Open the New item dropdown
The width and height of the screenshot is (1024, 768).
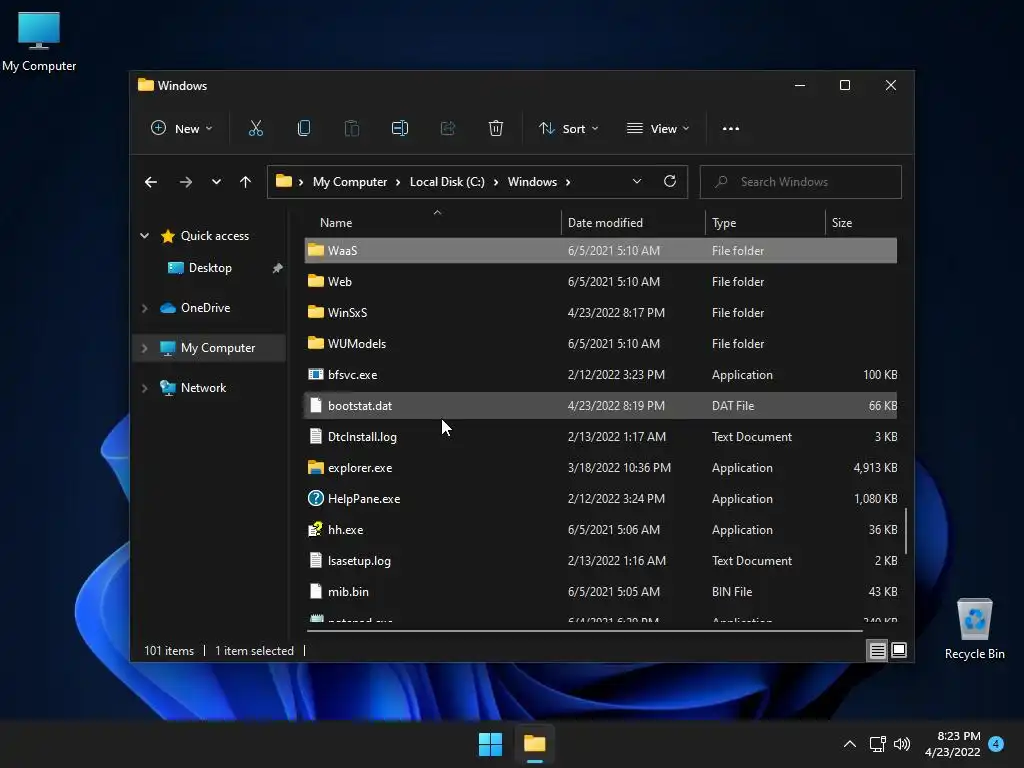182,129
